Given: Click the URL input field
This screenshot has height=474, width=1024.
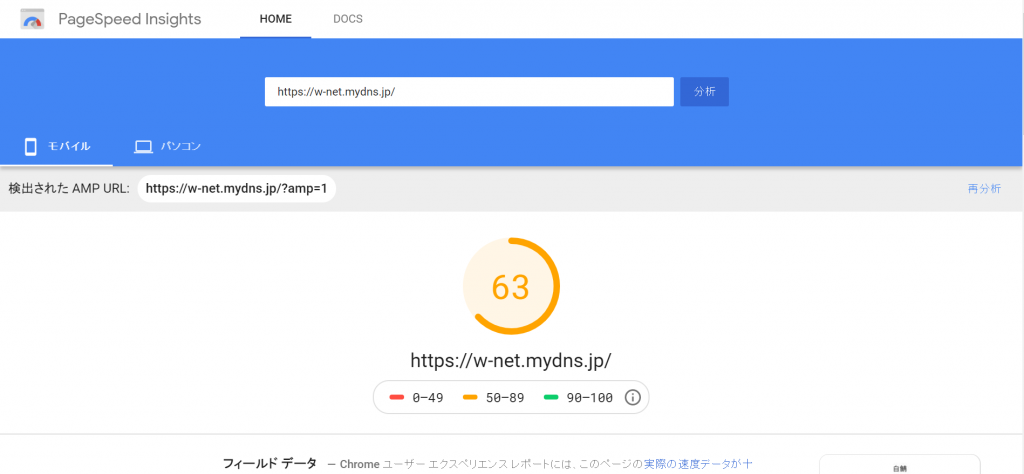Looking at the screenshot, I should click(469, 91).
